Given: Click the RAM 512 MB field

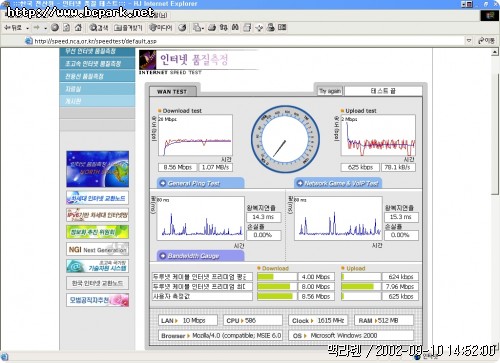Looking at the screenshot, I should click(x=384, y=320).
